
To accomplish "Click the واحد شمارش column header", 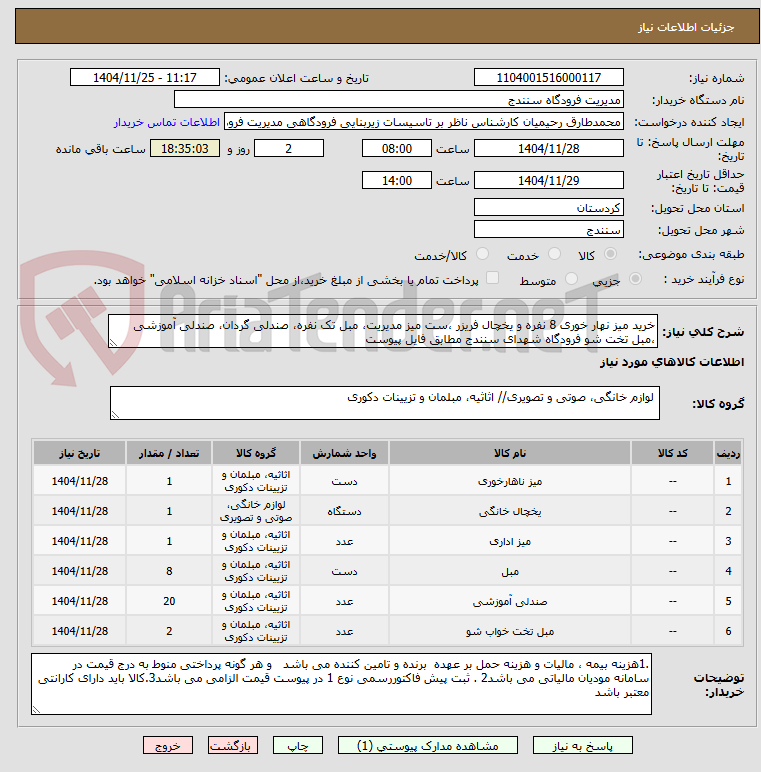I will pos(344,453).
